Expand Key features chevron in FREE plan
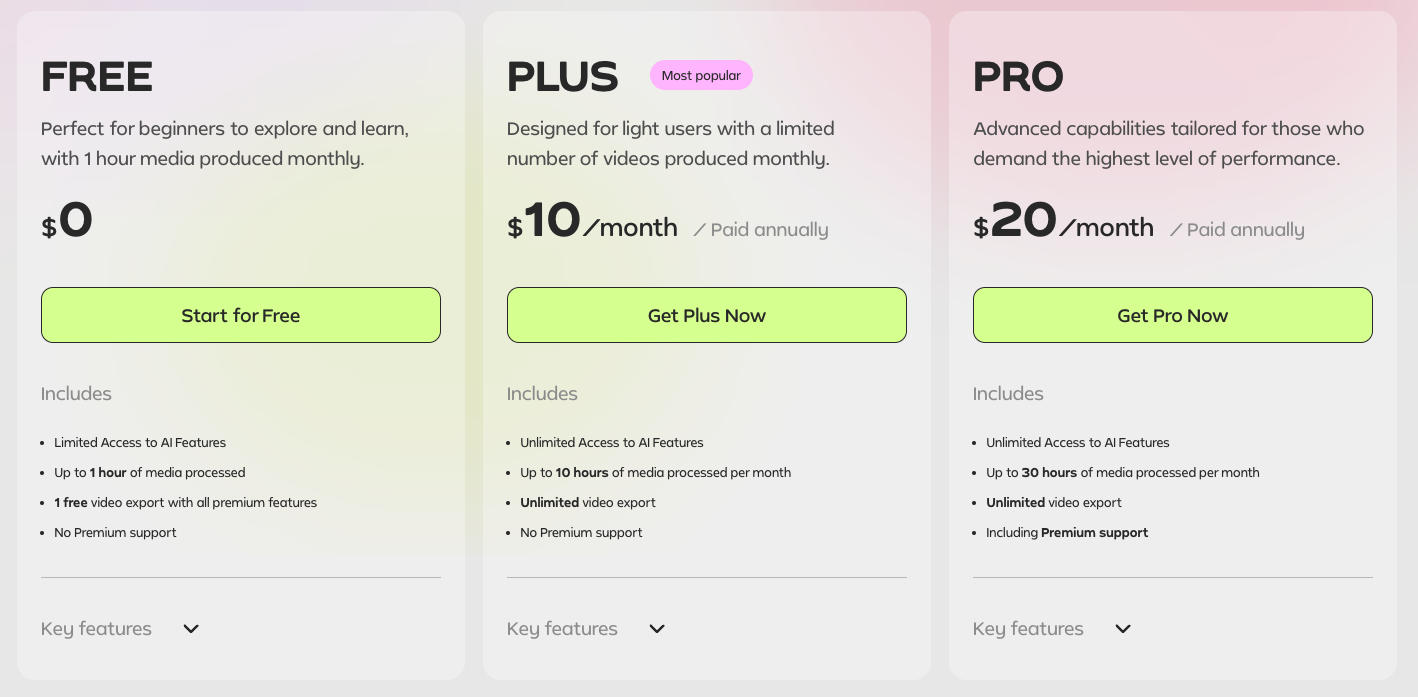 coord(191,629)
